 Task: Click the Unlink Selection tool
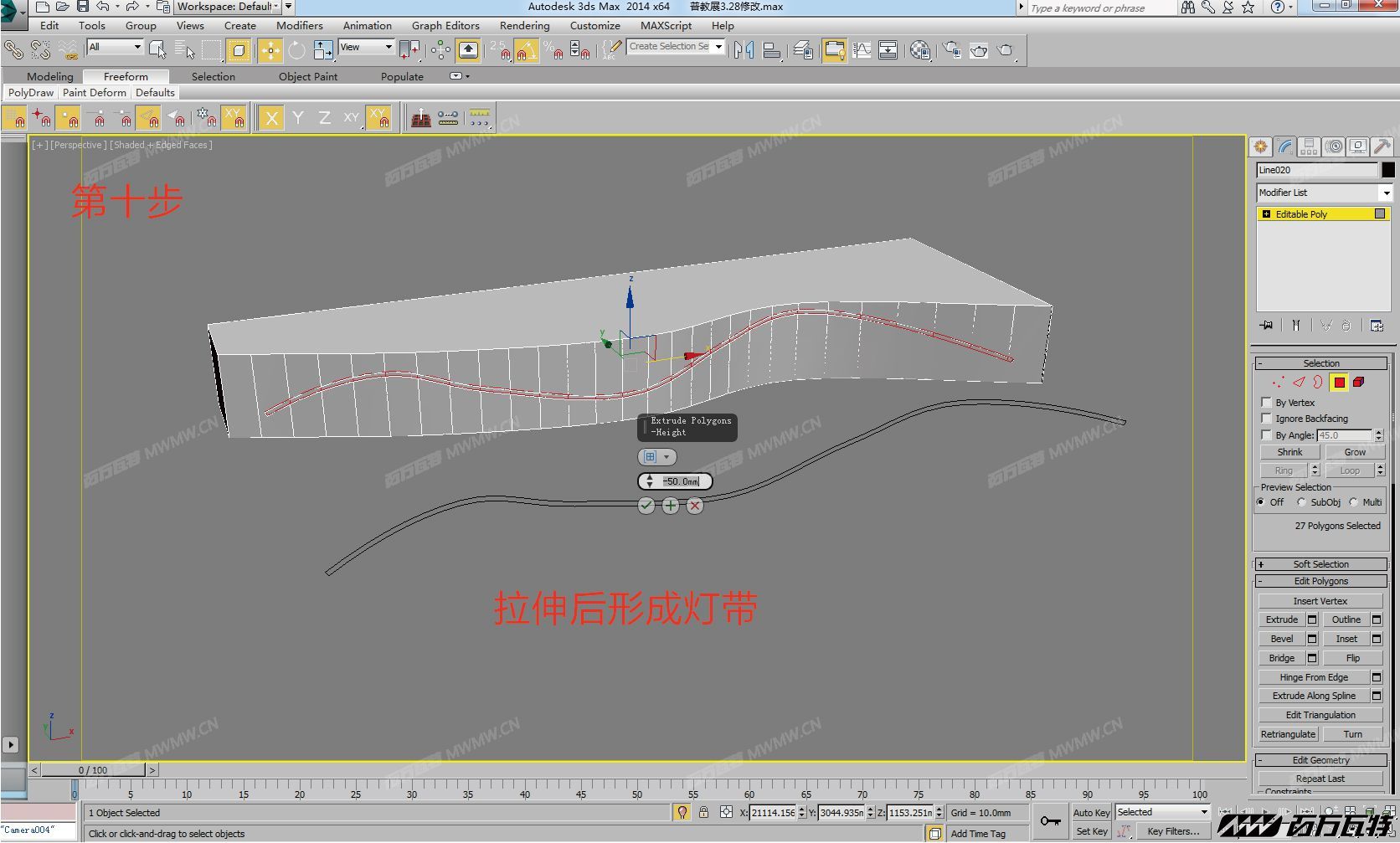[40, 50]
